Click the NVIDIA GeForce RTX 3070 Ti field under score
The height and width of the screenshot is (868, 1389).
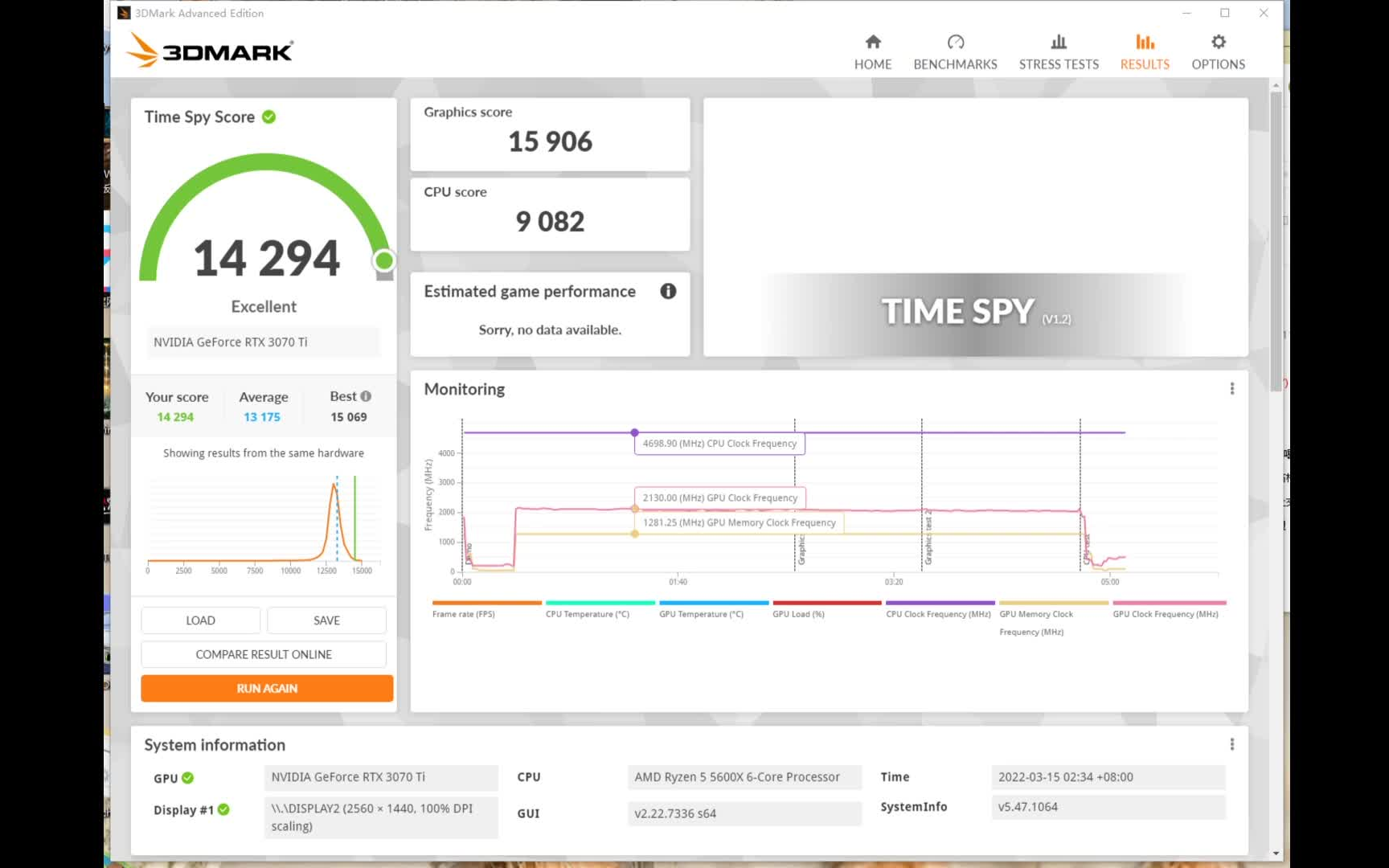coord(264,342)
